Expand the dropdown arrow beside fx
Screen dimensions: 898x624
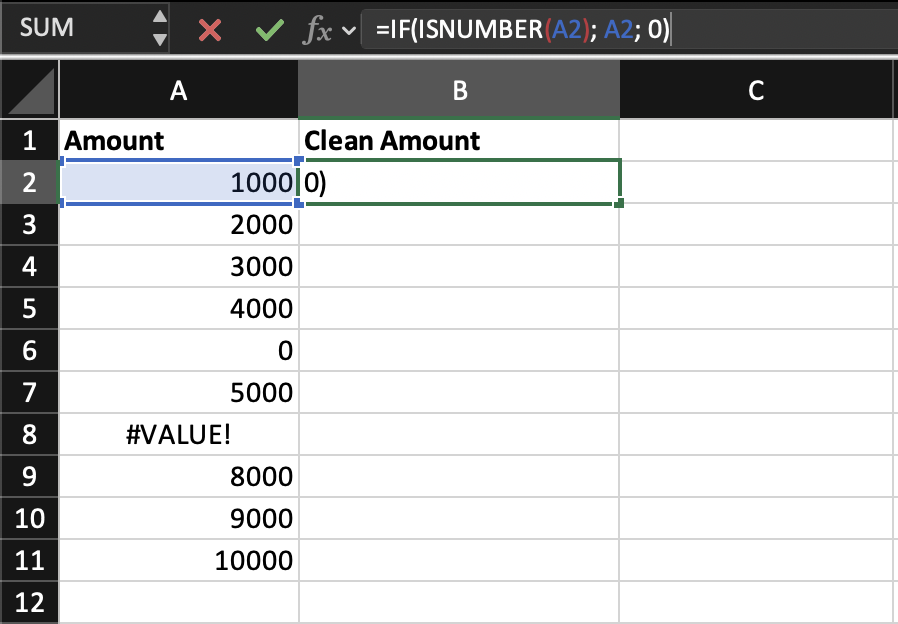click(349, 31)
